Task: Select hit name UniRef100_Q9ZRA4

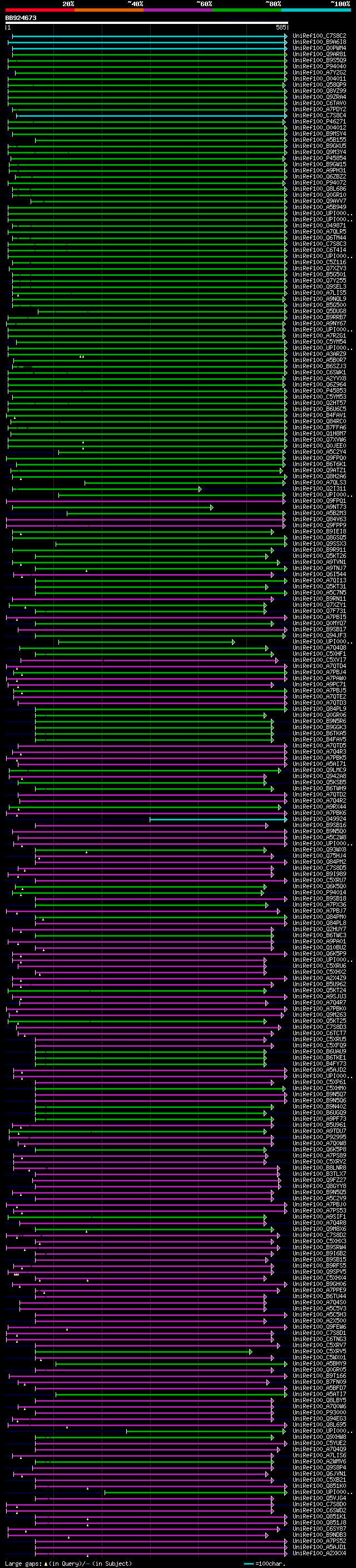Action: pyautogui.click(x=319, y=97)
